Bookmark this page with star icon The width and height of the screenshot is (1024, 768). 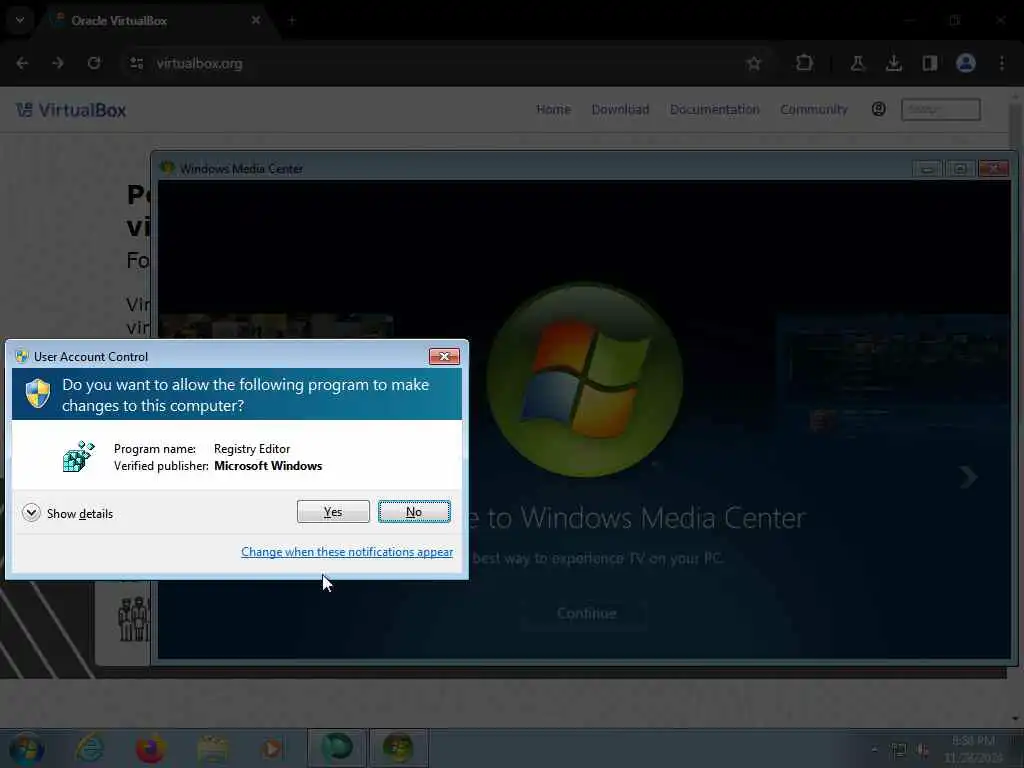[x=754, y=63]
